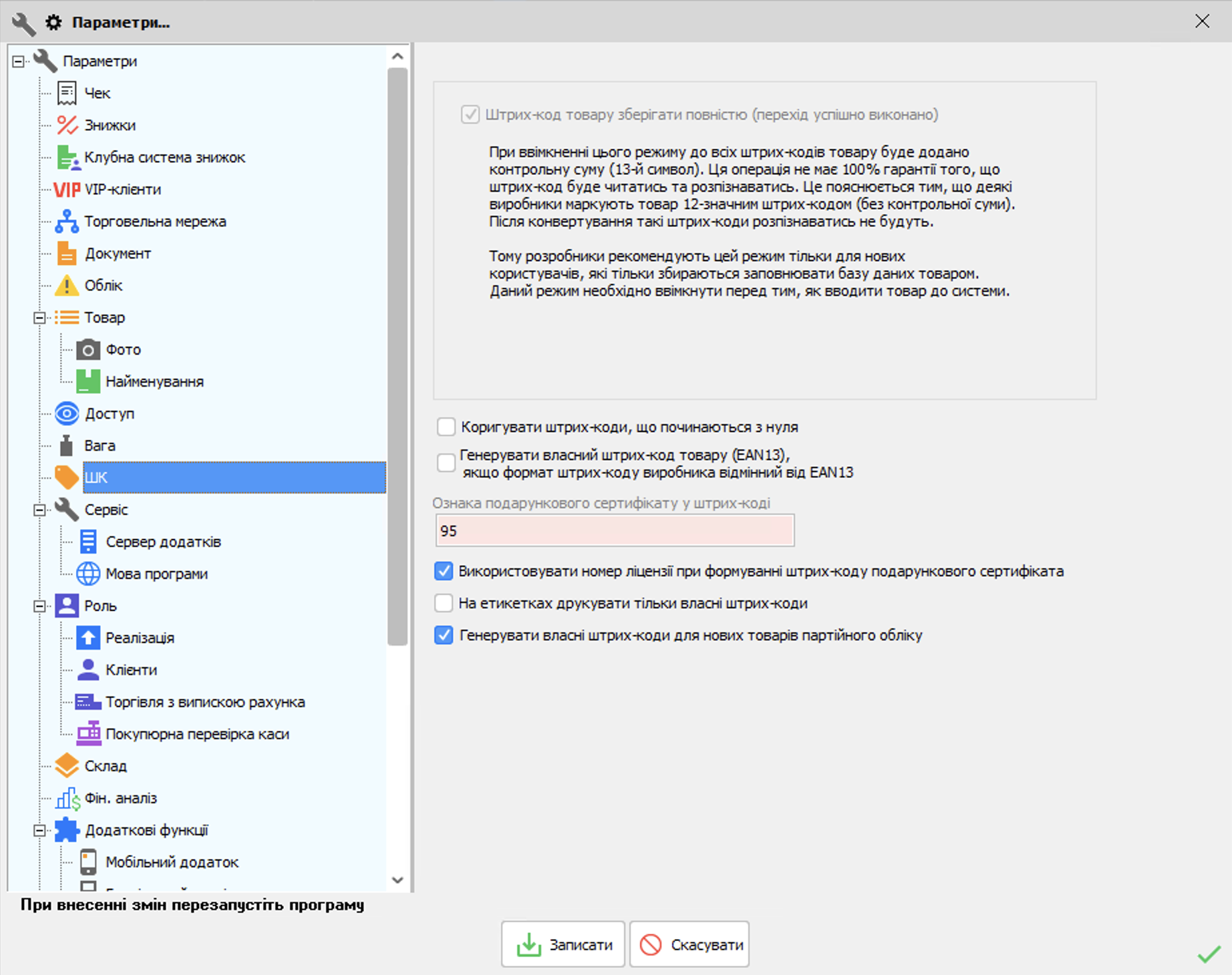Click the gift certificate barcode prefix field
1232x975 pixels.
(x=614, y=531)
